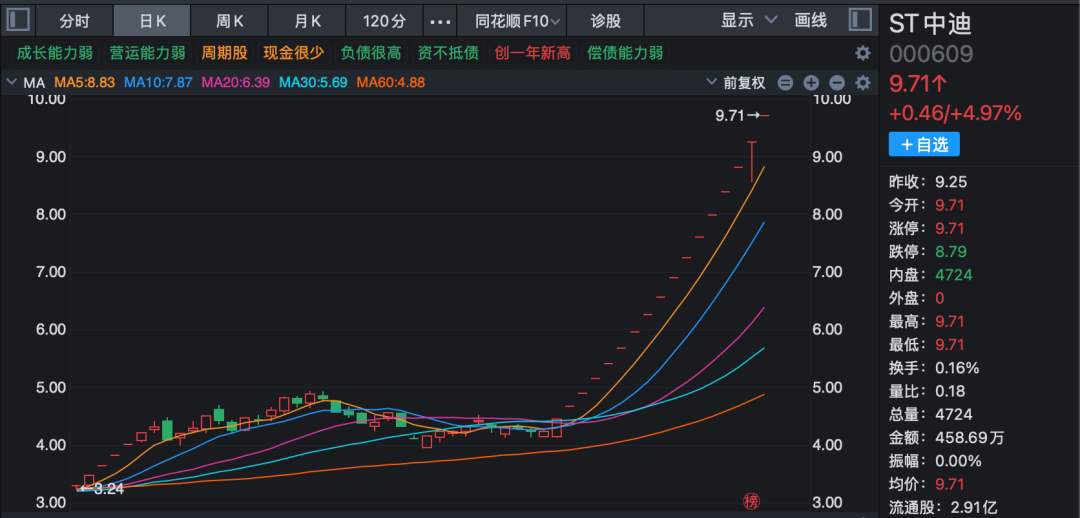
Task: Open MA indicator settings gear
Action: 862,83
